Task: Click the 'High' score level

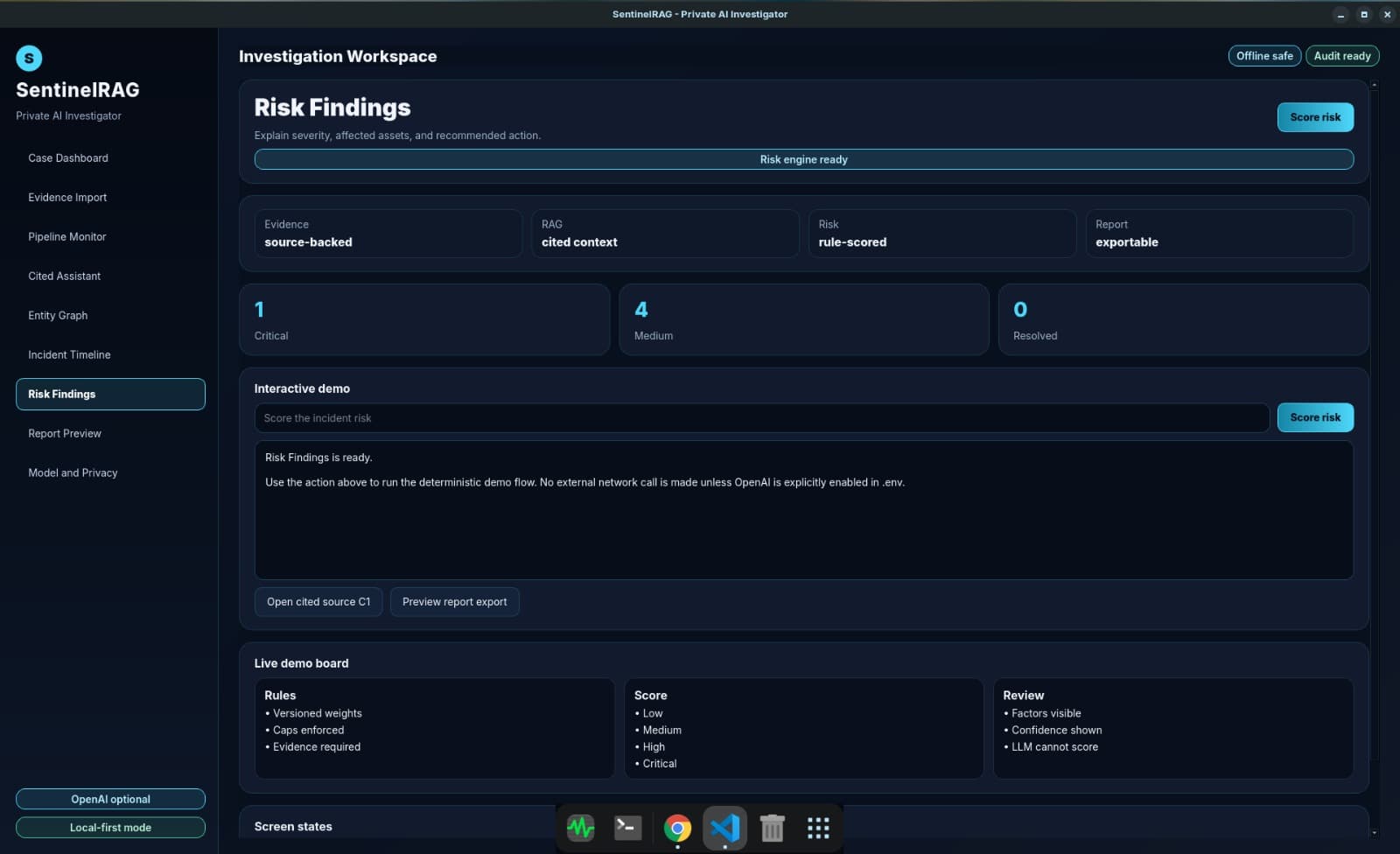Action: [649, 747]
